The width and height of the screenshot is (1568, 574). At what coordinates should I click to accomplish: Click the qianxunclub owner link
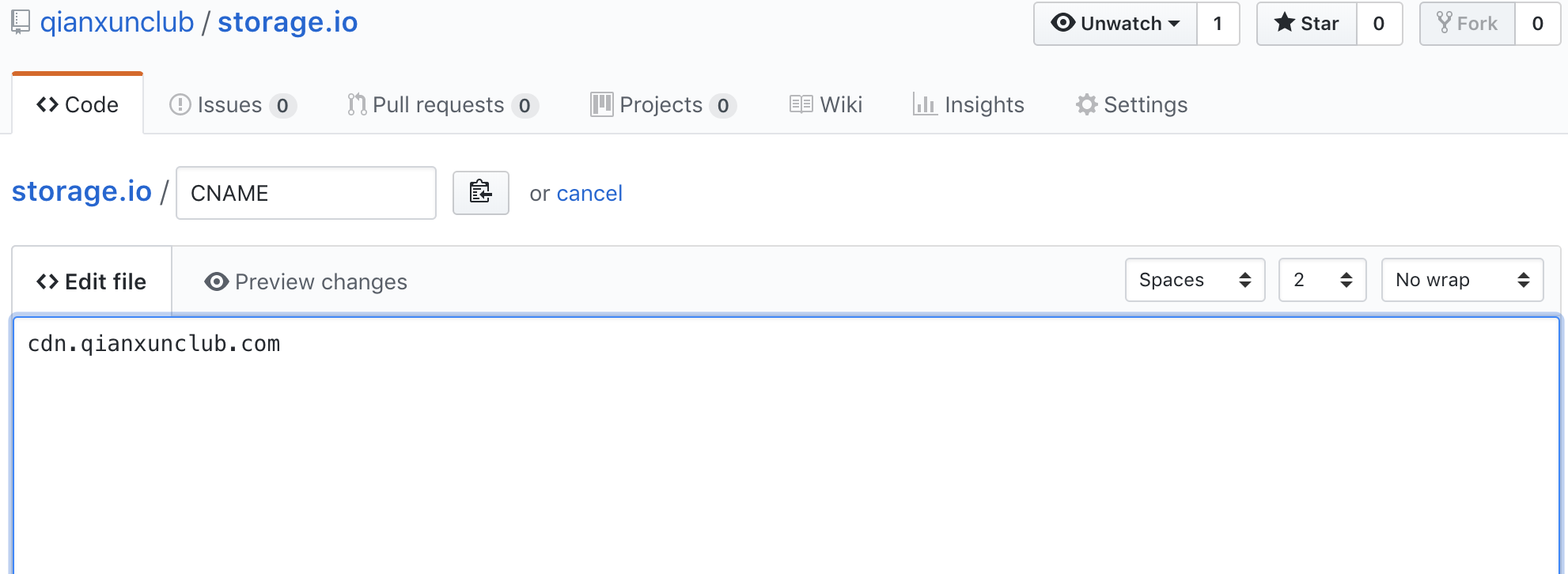pyautogui.click(x=117, y=22)
